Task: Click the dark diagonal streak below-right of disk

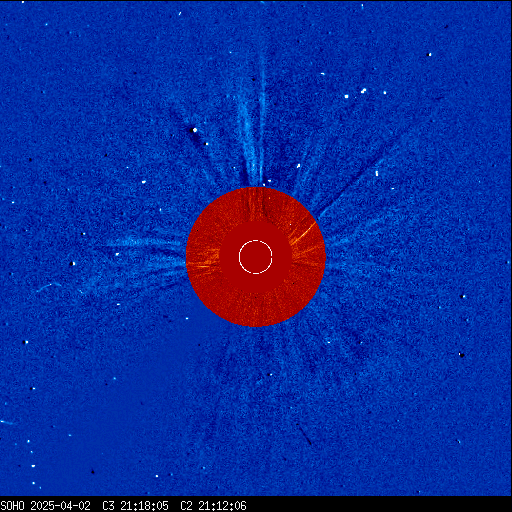Action: coord(304,434)
